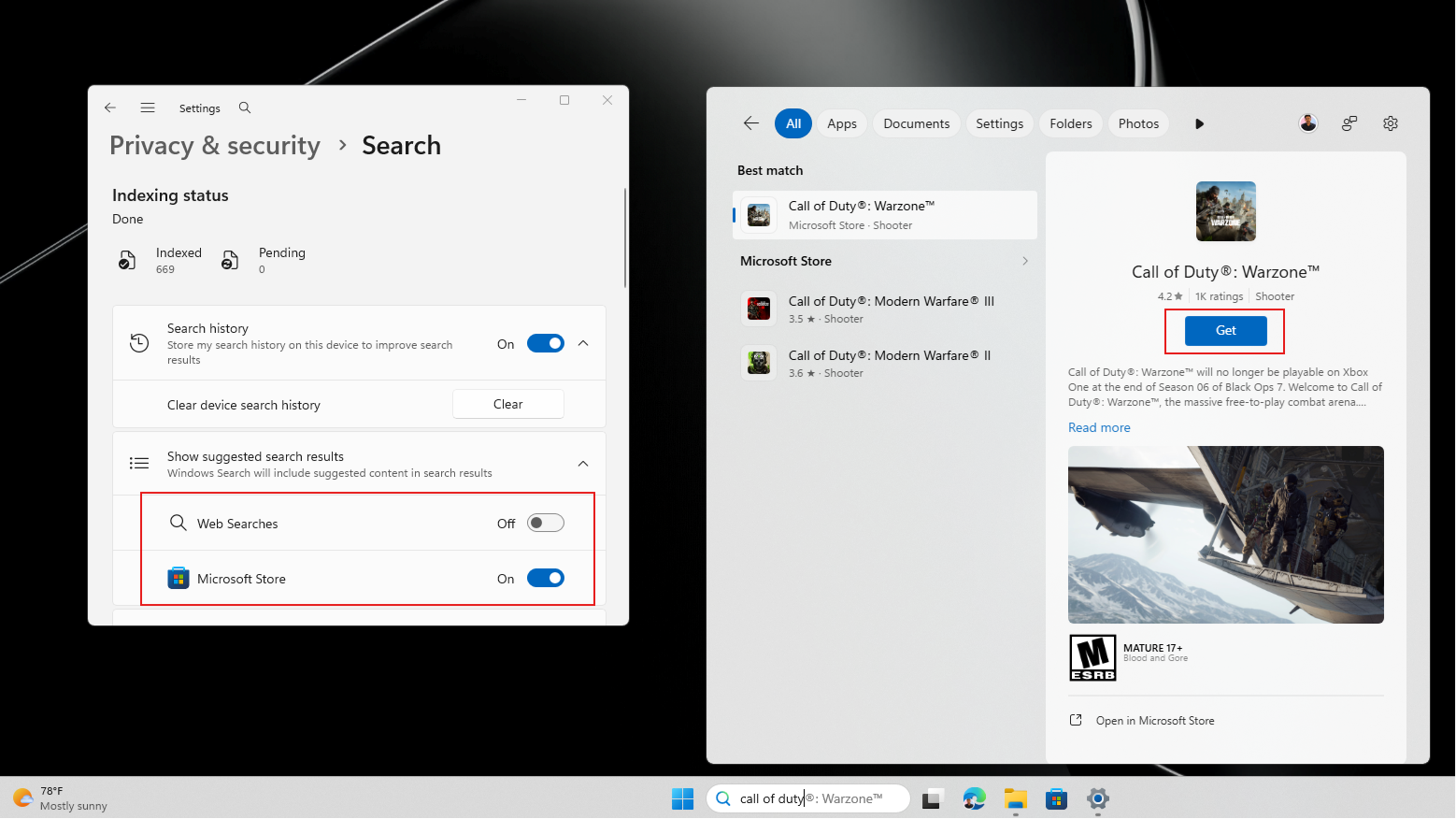Open the weather widget on the taskbar
The image size is (1456, 819).
[61, 798]
